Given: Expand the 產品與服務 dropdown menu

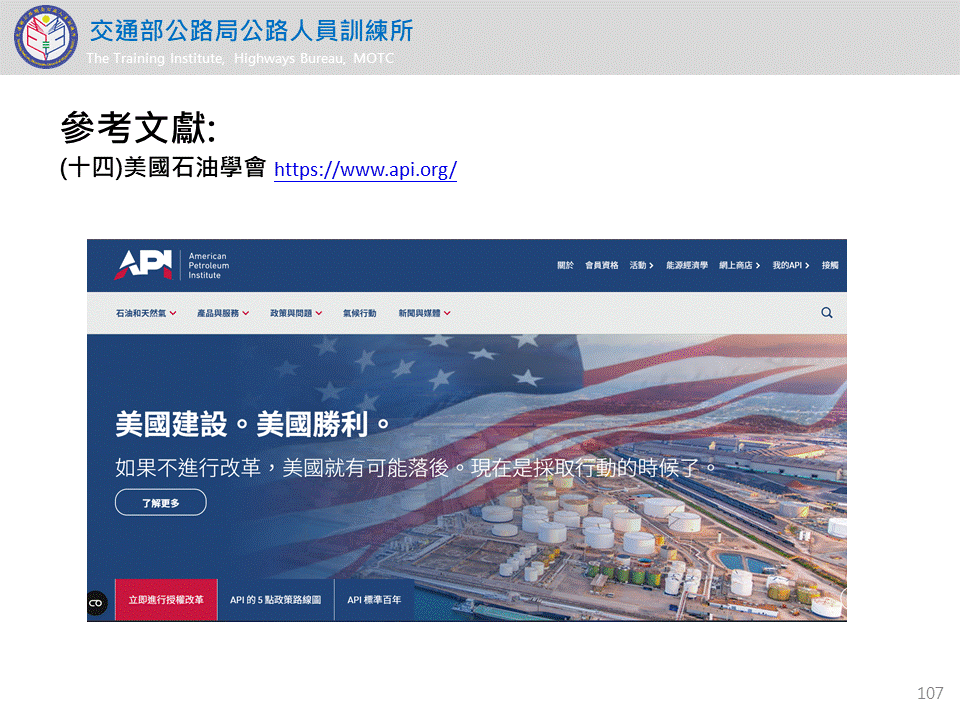Looking at the screenshot, I should (x=223, y=313).
